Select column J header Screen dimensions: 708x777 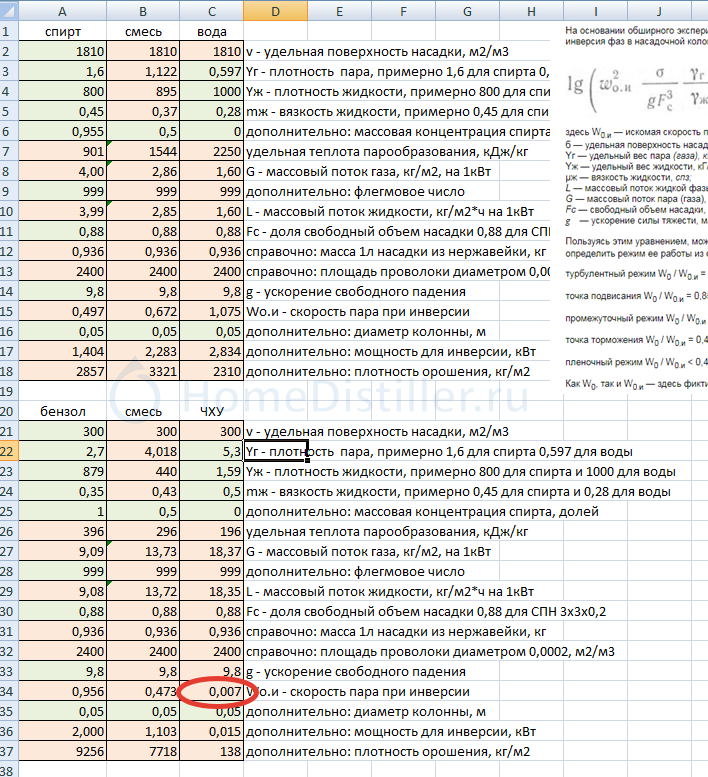659,10
